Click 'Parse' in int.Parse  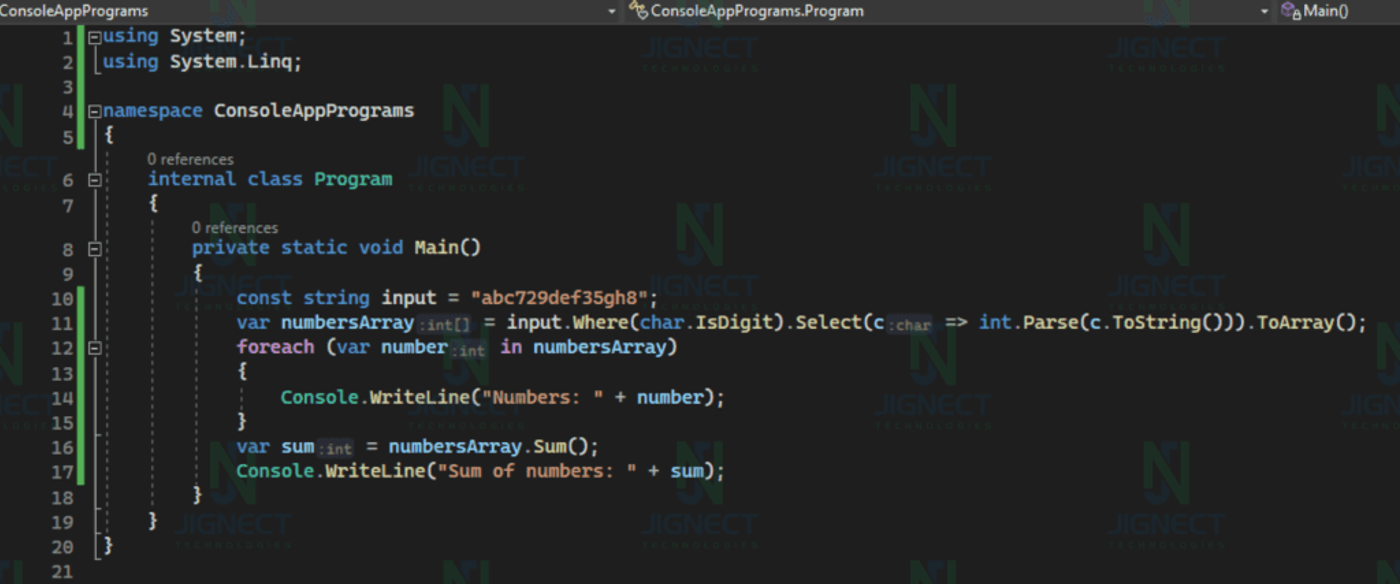click(x=1050, y=322)
